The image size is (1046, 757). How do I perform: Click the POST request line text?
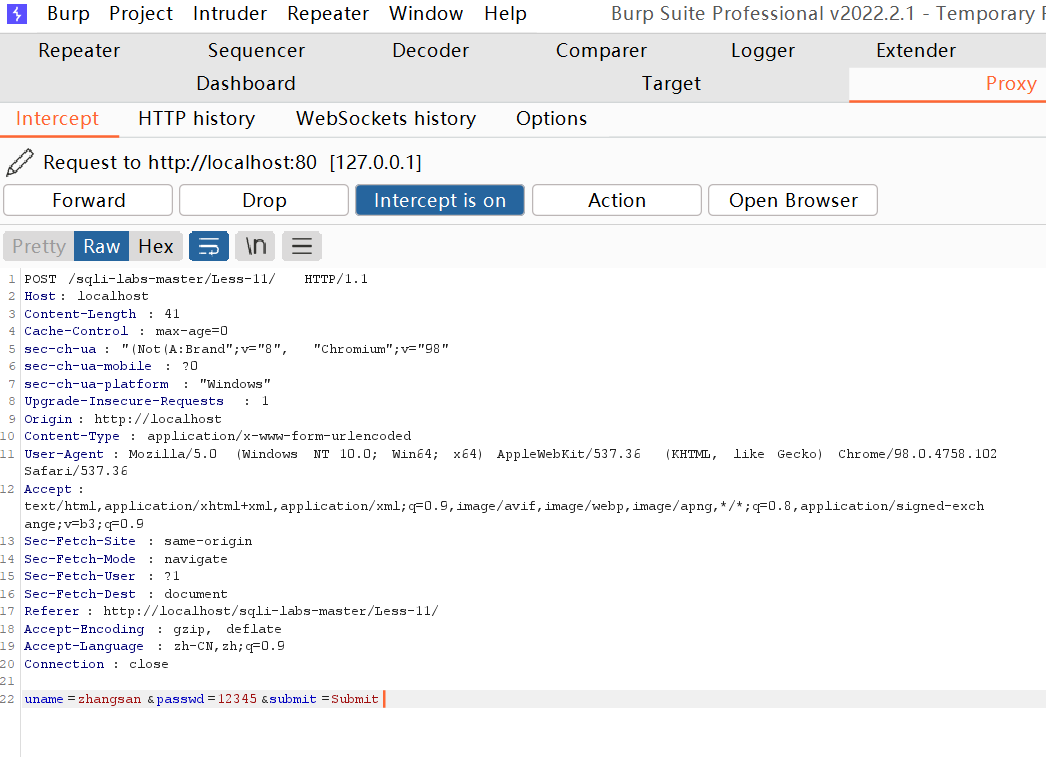point(196,279)
